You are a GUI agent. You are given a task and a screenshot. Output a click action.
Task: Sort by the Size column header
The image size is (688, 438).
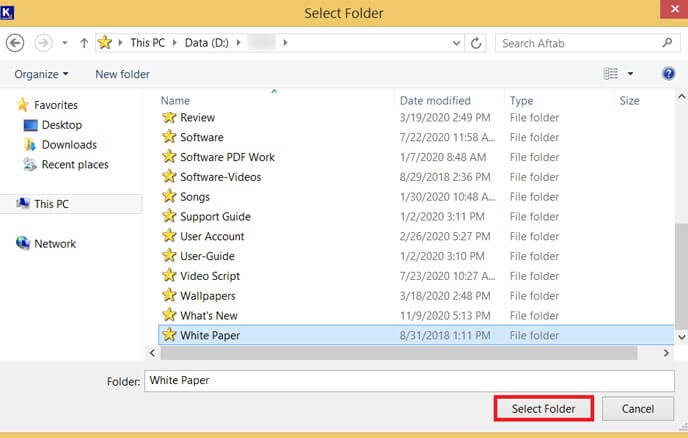[629, 101]
